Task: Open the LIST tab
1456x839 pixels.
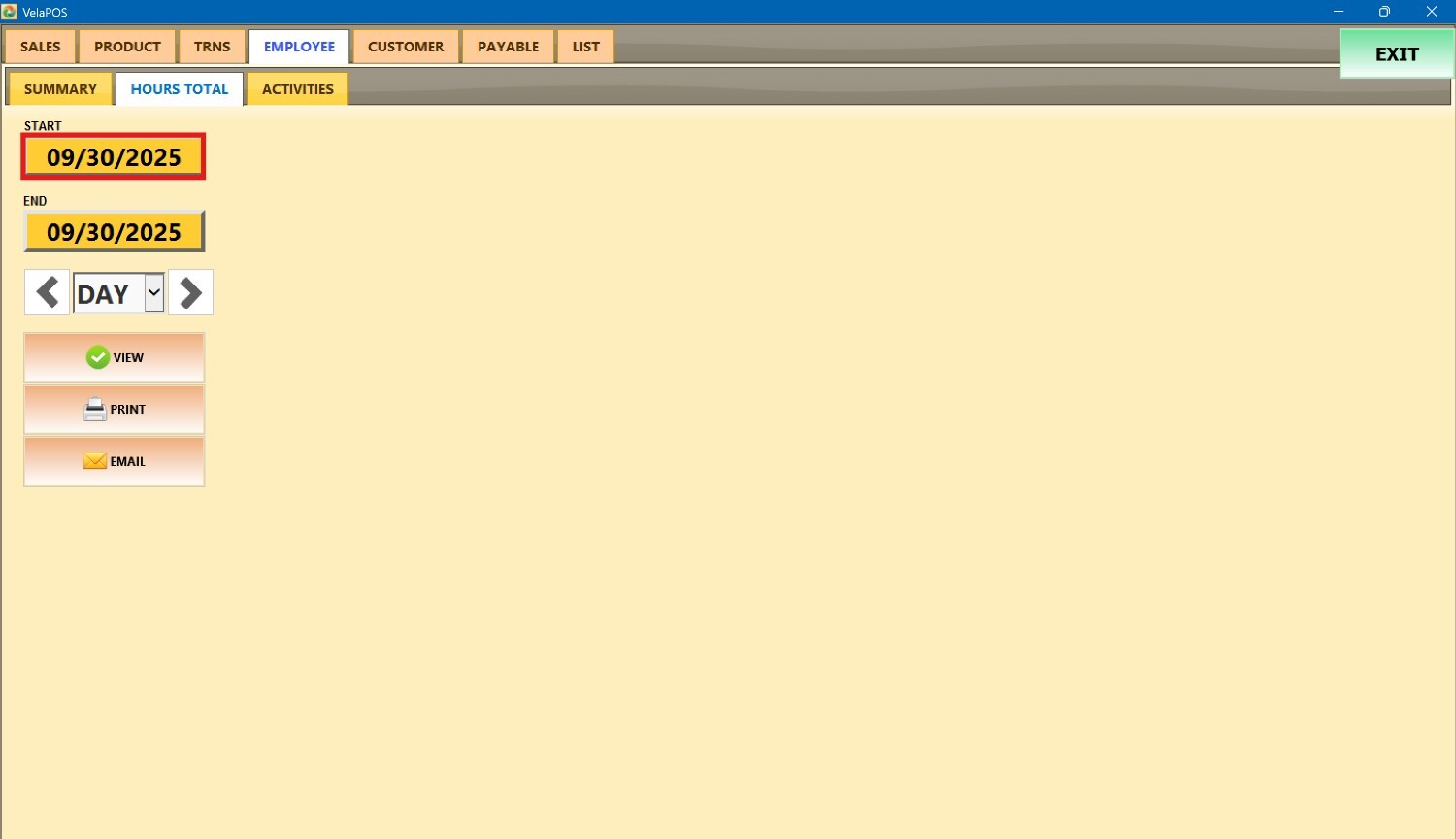Action: 585,47
